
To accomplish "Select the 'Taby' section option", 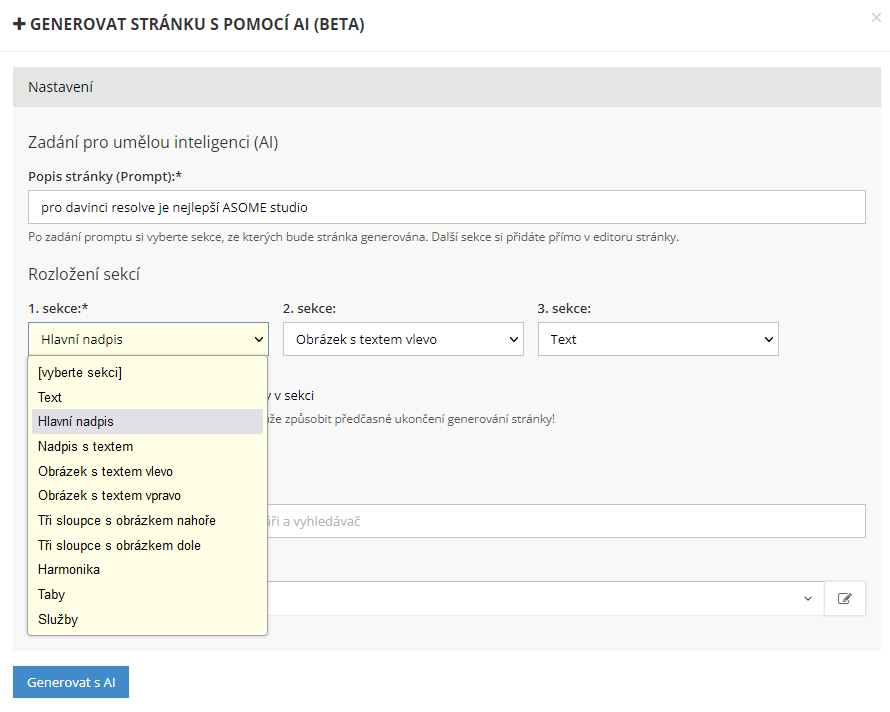I will (x=51, y=594).
